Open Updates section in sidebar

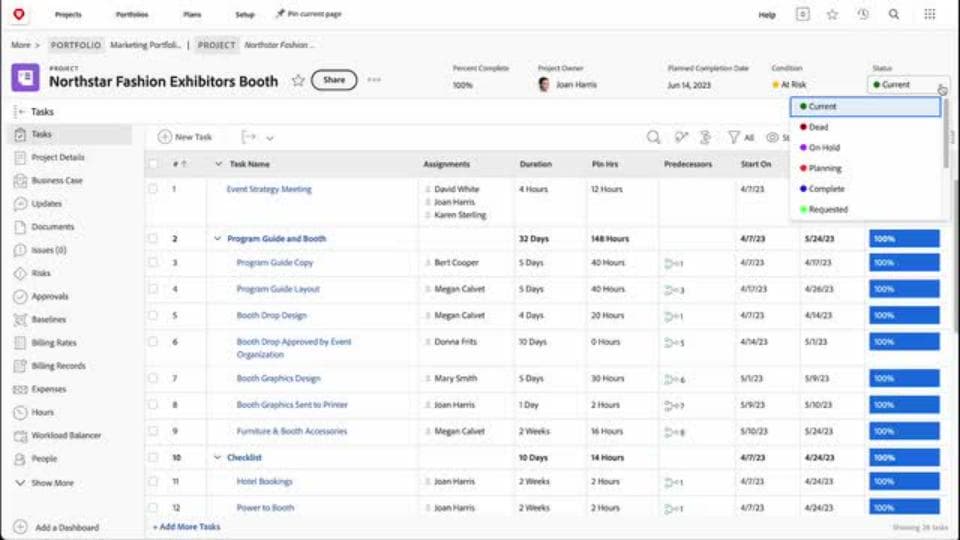click(46, 204)
